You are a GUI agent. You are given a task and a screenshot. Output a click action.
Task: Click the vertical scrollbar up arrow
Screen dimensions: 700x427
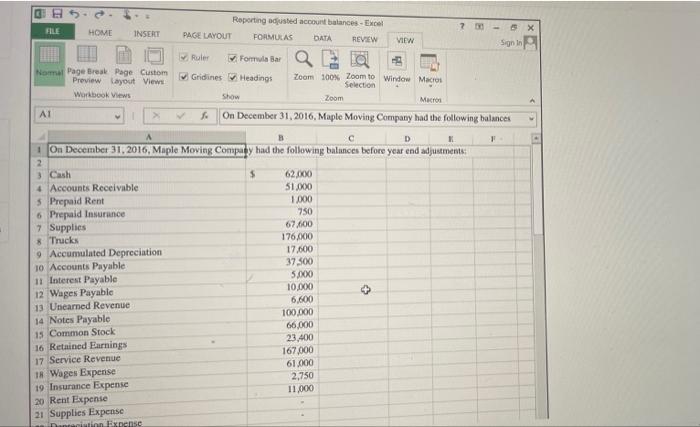click(536, 139)
